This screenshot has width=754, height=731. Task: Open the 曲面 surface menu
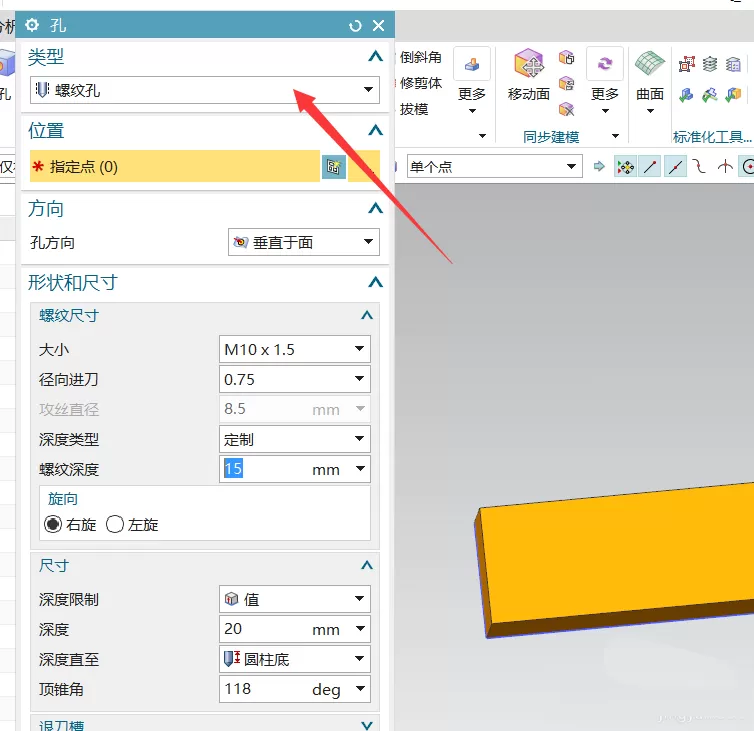(650, 82)
